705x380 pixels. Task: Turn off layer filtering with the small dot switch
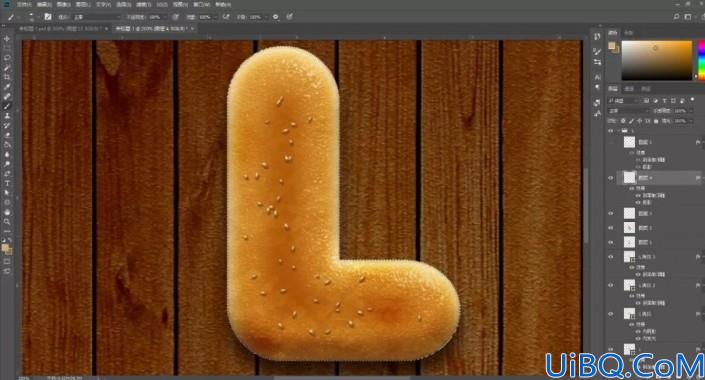point(692,99)
